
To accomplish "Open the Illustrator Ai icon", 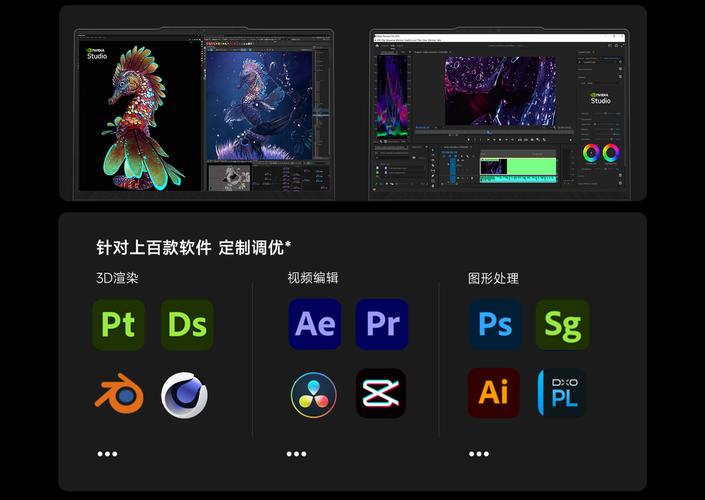I will 494,393.
